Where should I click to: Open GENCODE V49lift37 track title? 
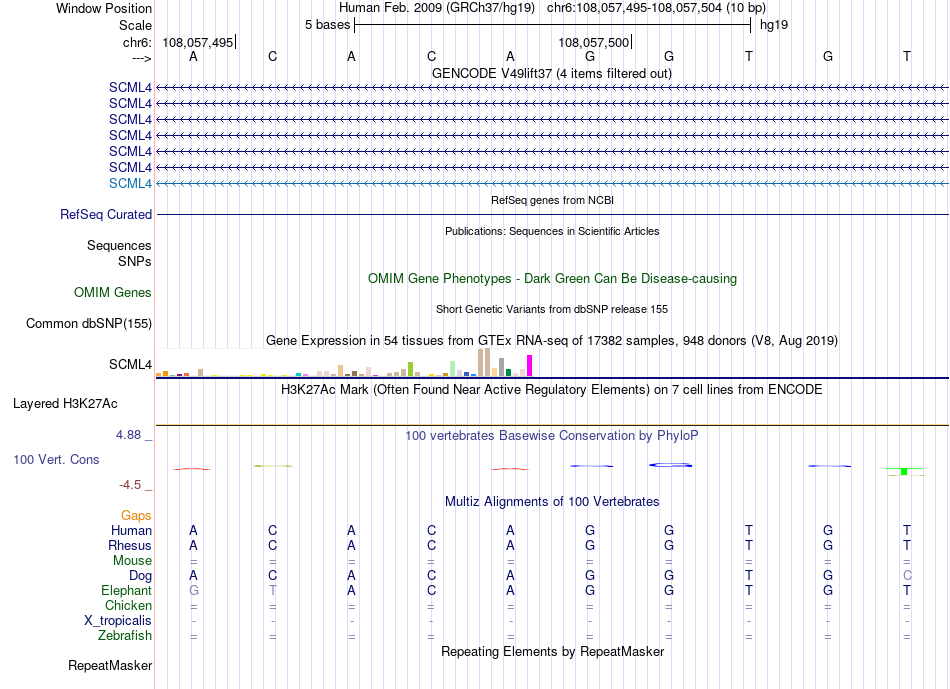(x=551, y=73)
